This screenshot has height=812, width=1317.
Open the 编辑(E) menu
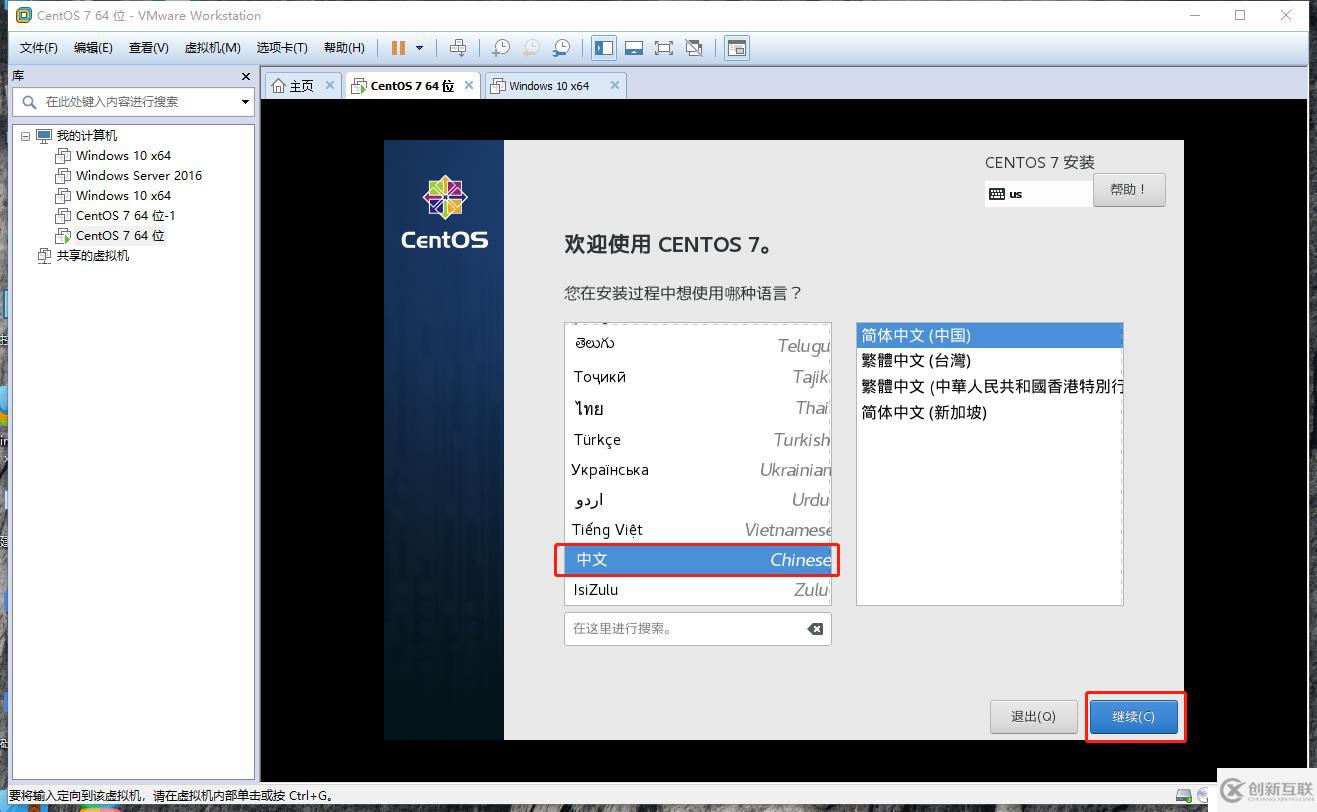tap(93, 48)
